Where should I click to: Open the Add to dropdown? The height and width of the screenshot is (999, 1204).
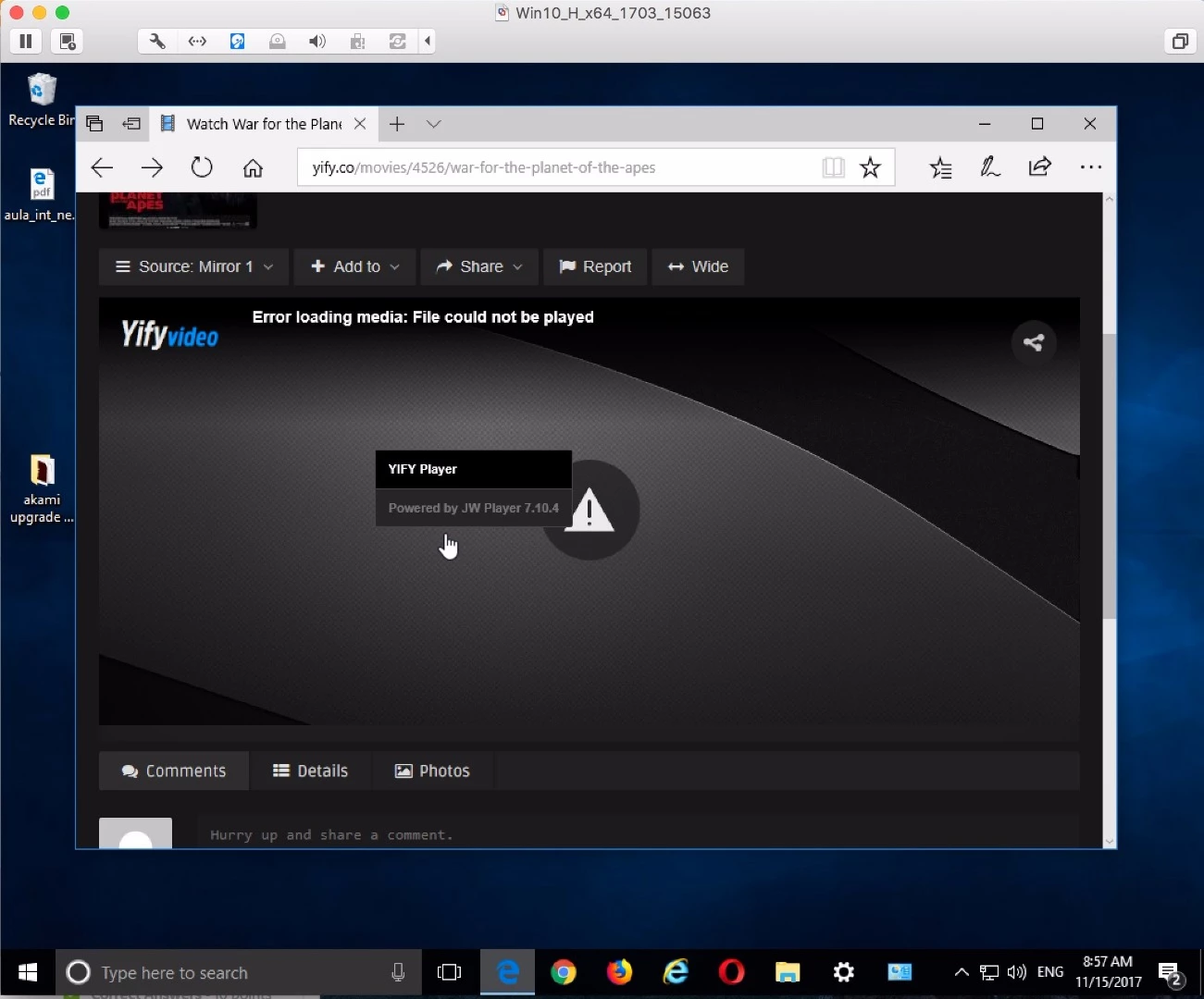(x=354, y=266)
